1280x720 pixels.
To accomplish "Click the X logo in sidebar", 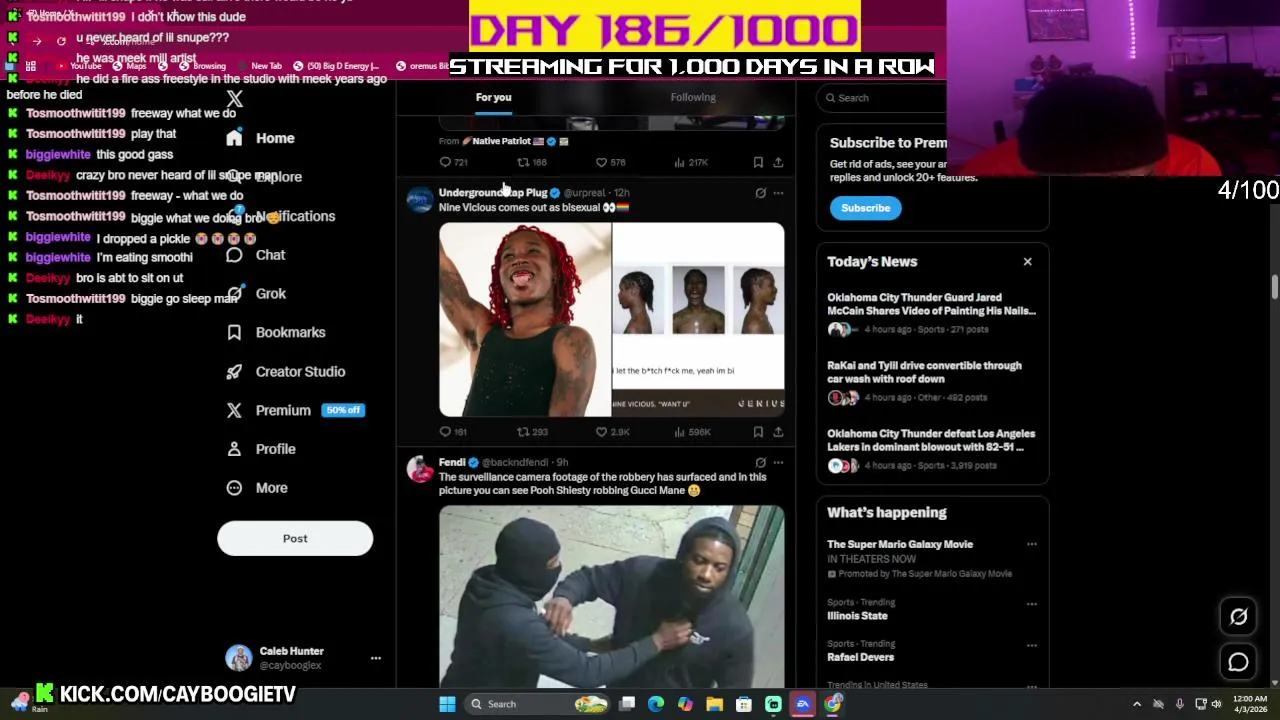I will point(234,99).
